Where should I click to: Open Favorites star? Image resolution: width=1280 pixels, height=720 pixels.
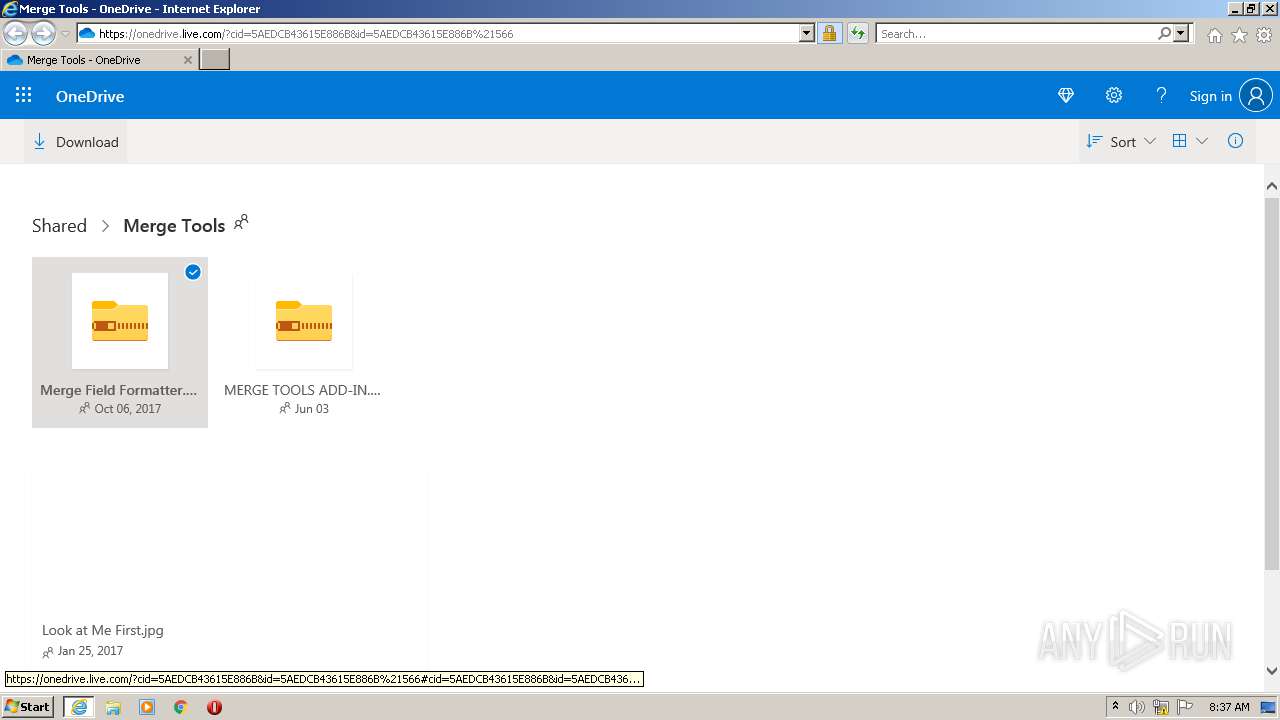[x=1239, y=35]
